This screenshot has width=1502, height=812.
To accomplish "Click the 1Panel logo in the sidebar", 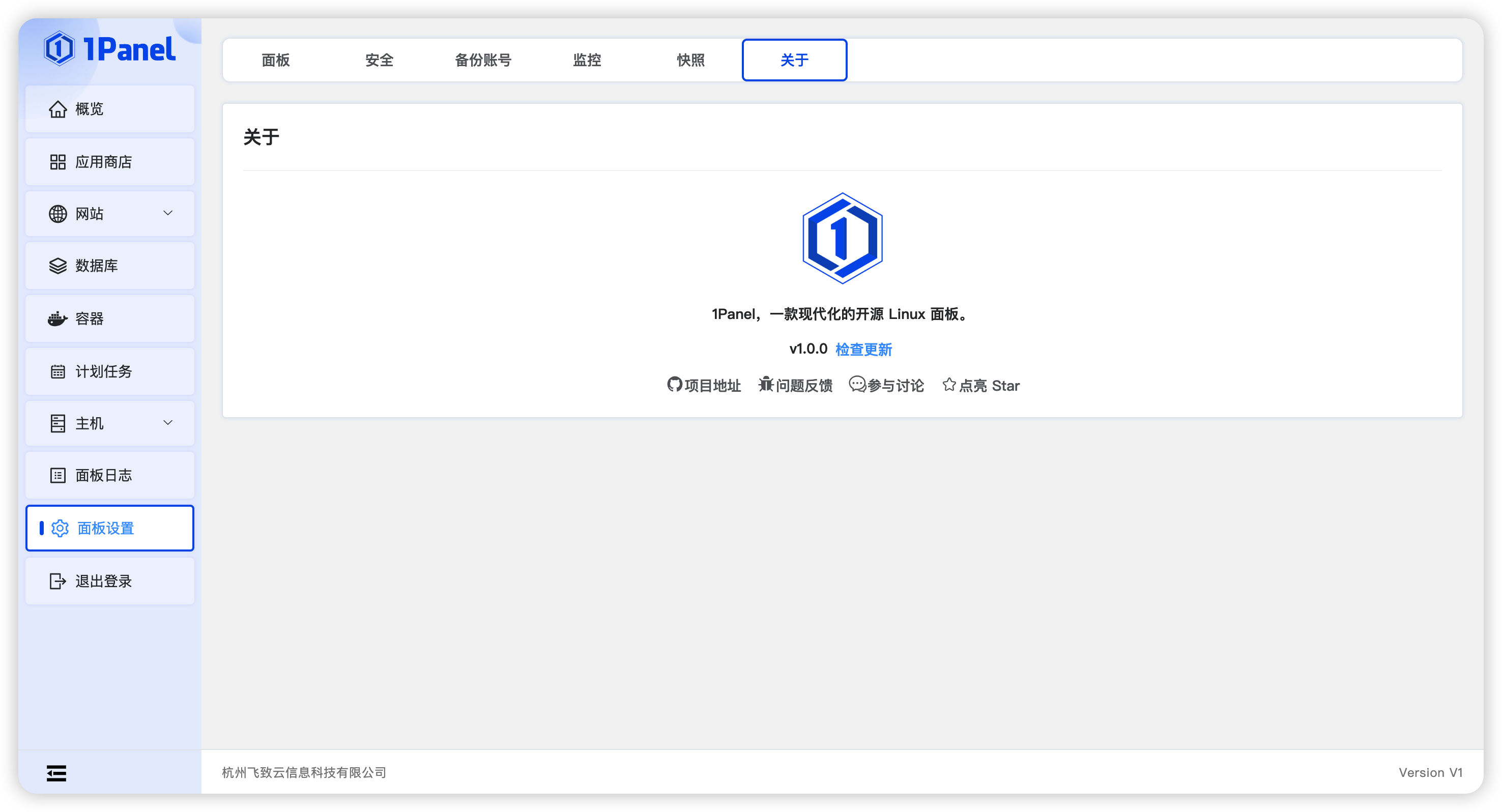I will (x=111, y=49).
